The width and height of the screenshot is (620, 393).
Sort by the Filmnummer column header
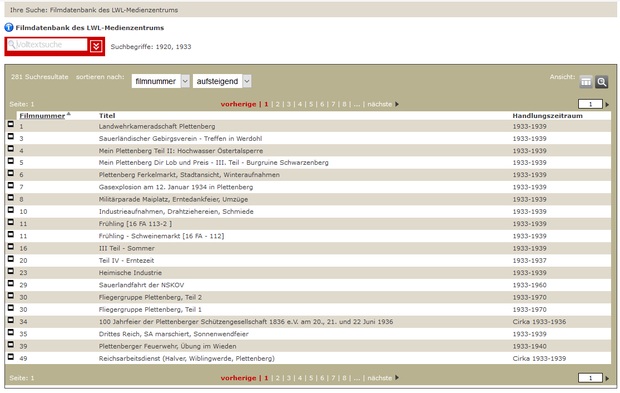click(42, 116)
